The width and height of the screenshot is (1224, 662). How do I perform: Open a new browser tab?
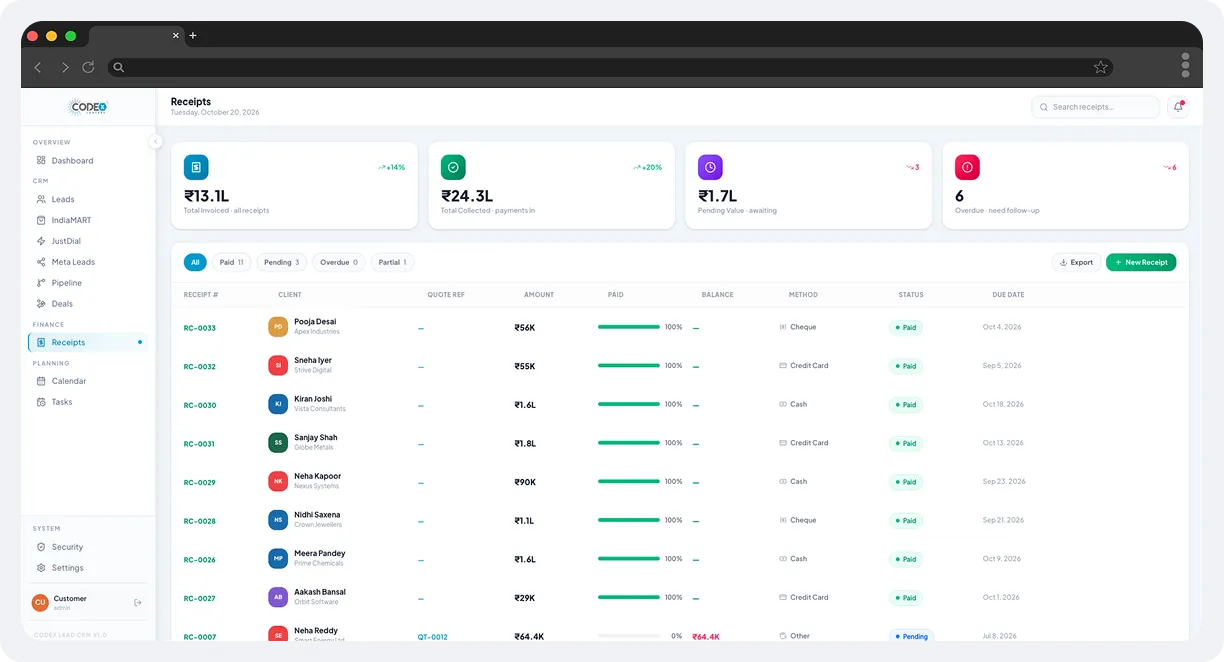(x=193, y=36)
